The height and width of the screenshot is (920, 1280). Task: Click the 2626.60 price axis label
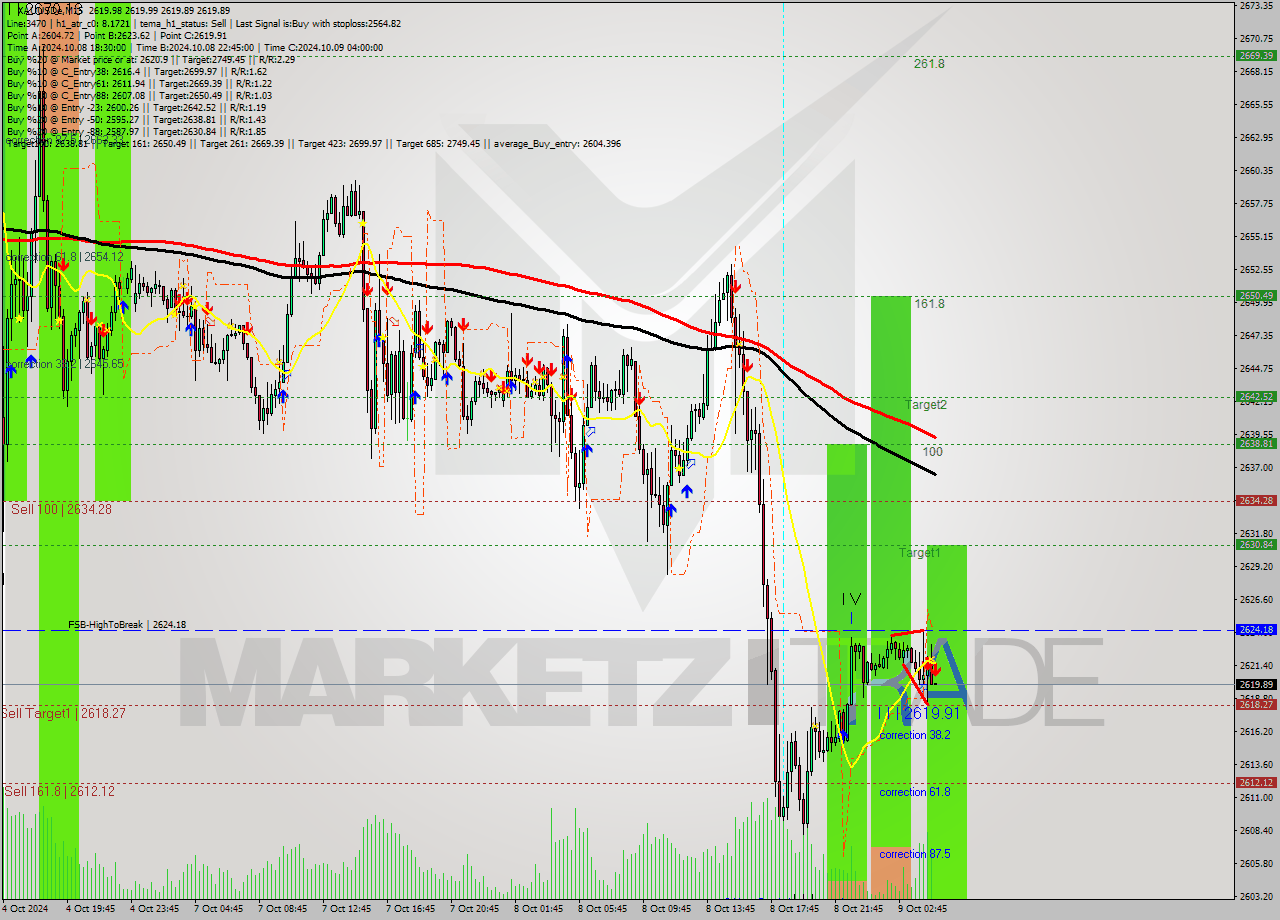pyautogui.click(x=1256, y=599)
